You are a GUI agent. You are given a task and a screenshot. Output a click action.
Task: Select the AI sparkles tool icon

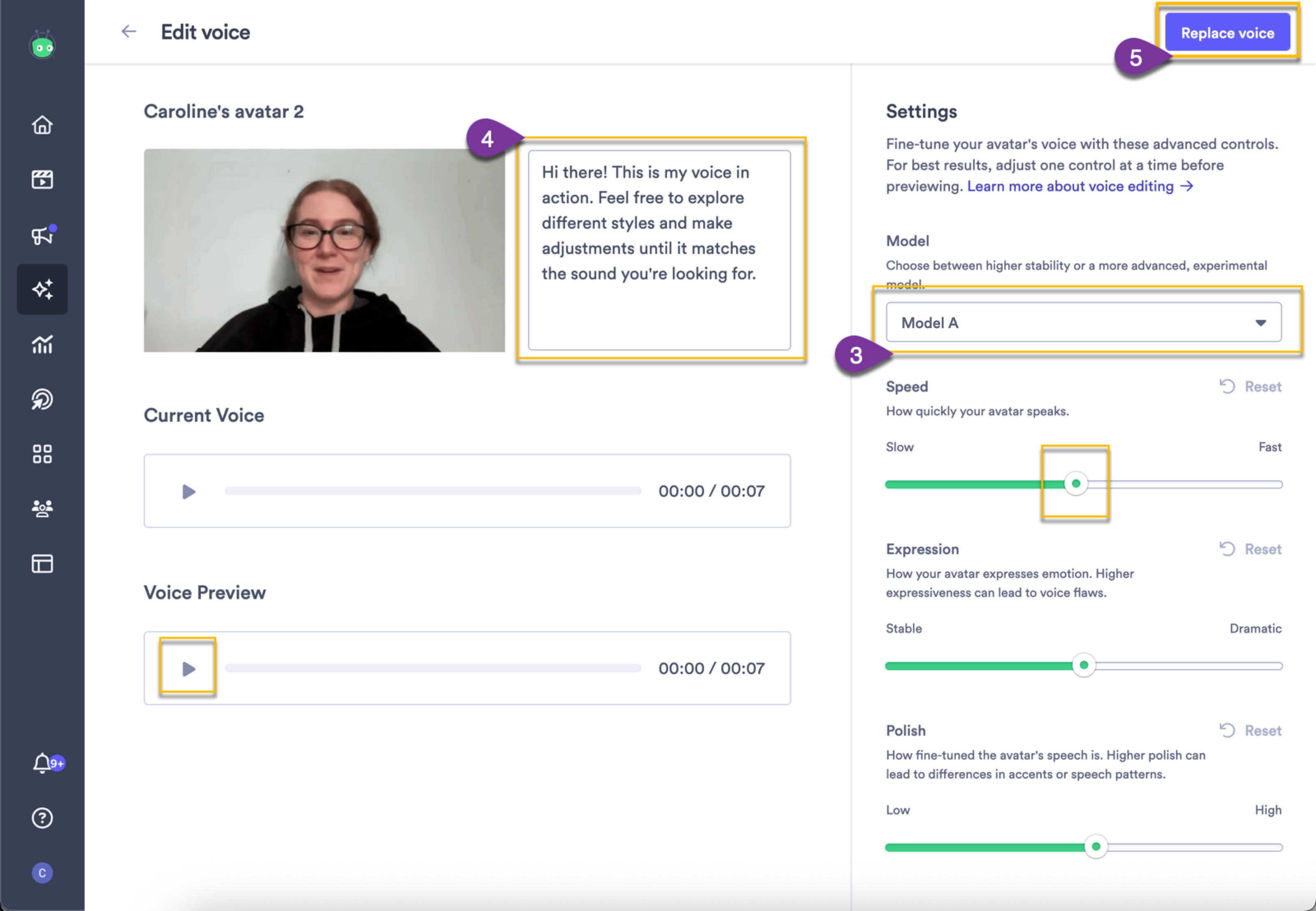pos(42,289)
